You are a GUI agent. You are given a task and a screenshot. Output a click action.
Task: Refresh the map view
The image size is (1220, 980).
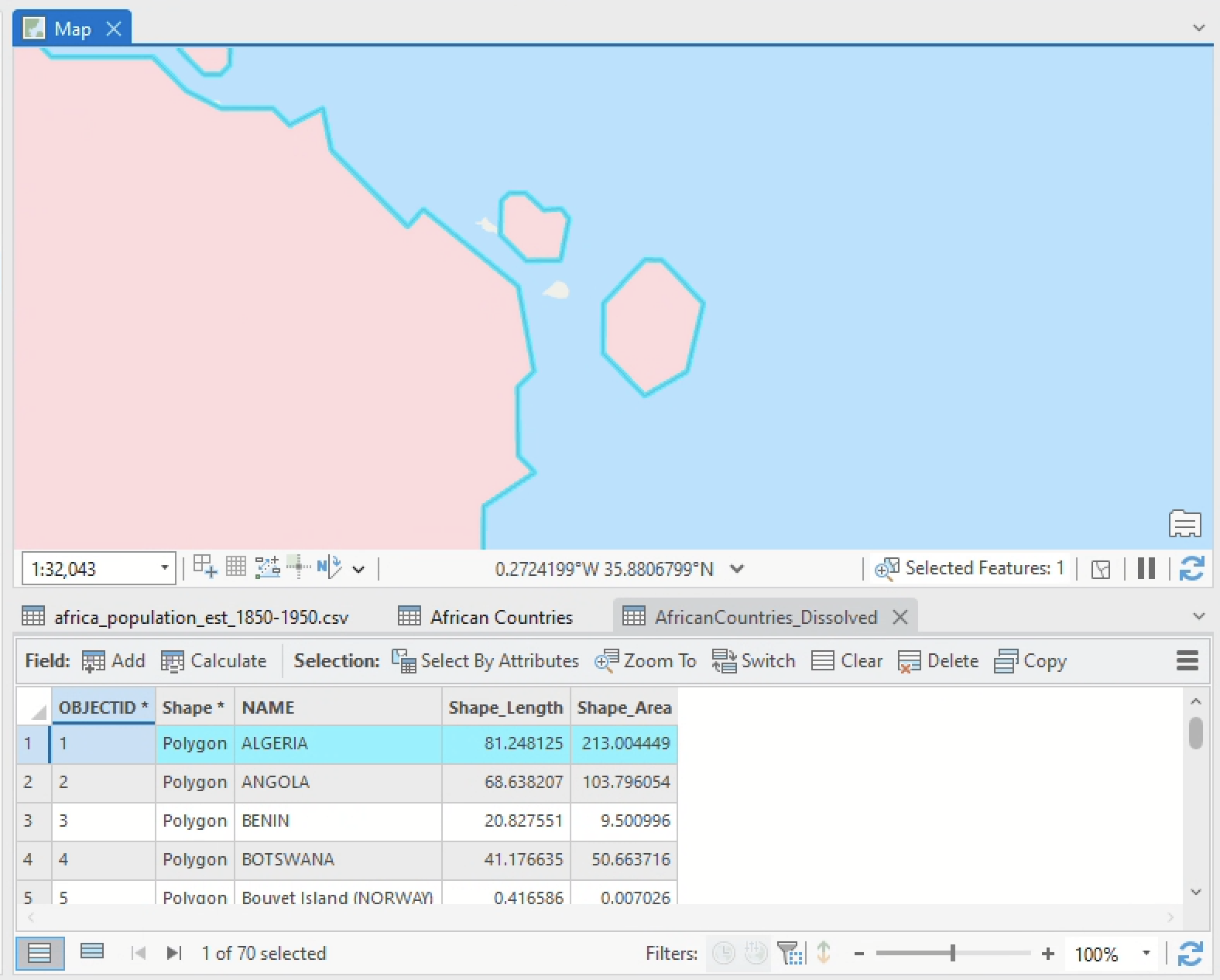coord(1191,569)
